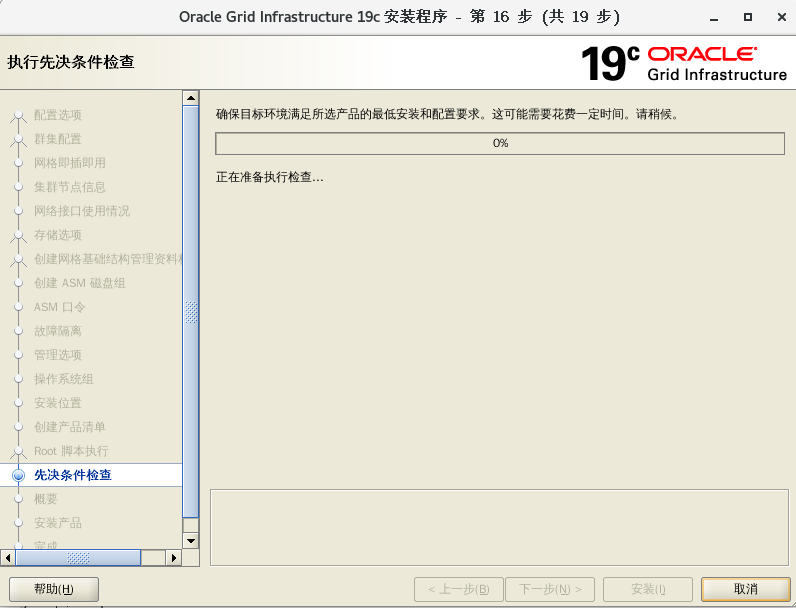Click the step list scroll-down arrow
796x608 pixels.
click(x=191, y=541)
